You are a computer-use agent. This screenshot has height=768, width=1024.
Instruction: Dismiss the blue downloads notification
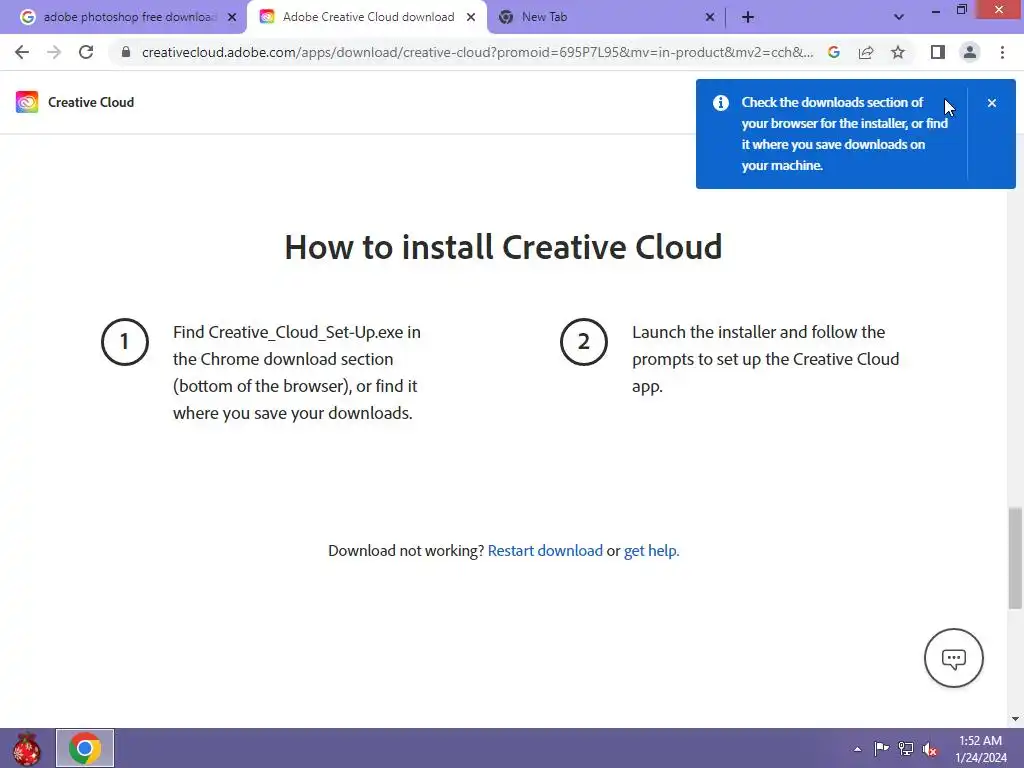992,103
